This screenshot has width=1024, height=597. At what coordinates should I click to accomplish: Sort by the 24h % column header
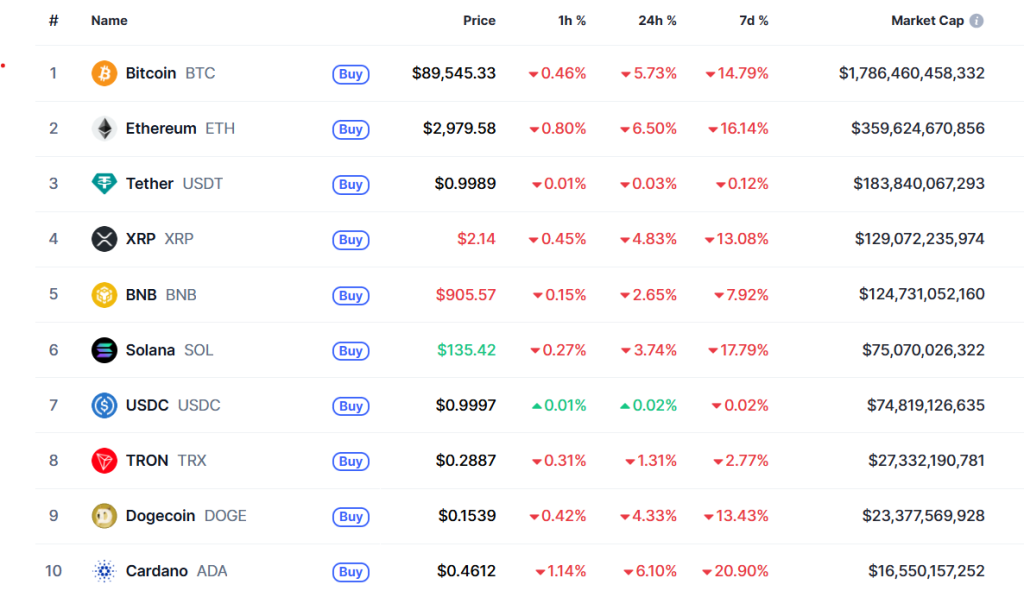(x=657, y=21)
